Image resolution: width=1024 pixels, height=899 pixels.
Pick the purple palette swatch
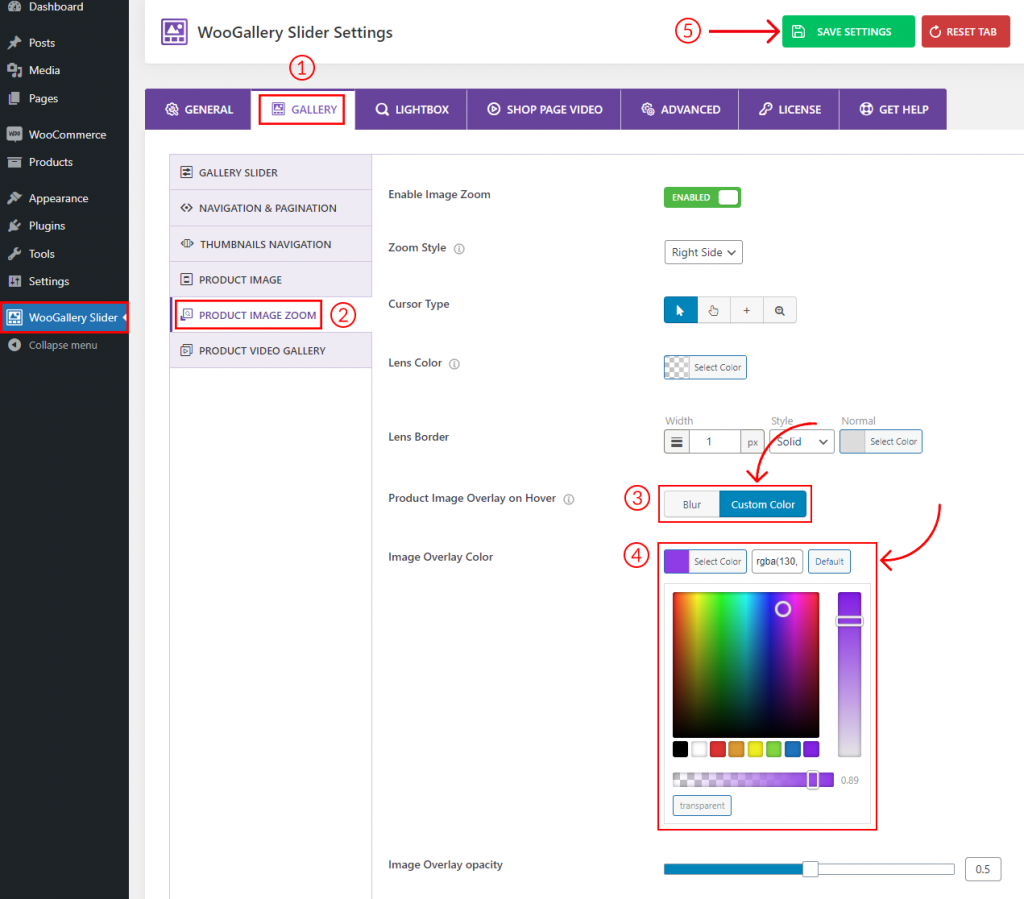[811, 749]
